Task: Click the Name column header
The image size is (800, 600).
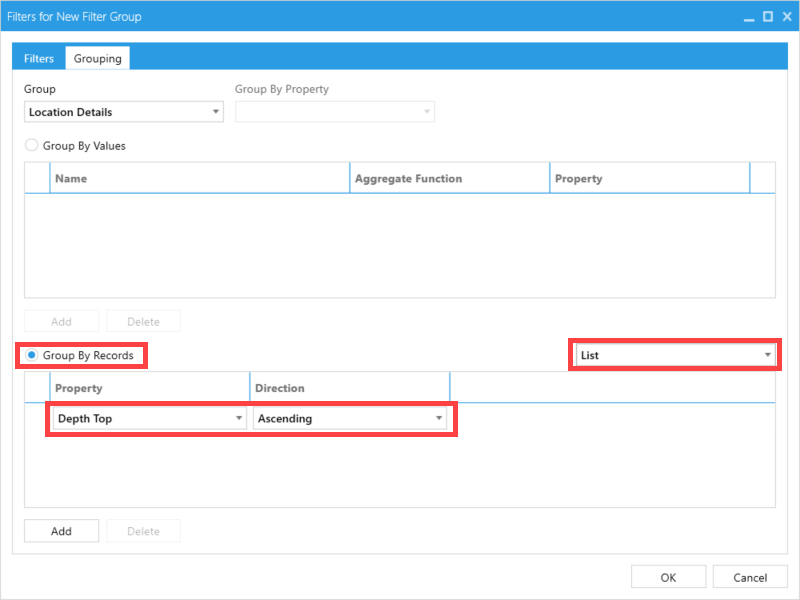Action: [x=199, y=179]
